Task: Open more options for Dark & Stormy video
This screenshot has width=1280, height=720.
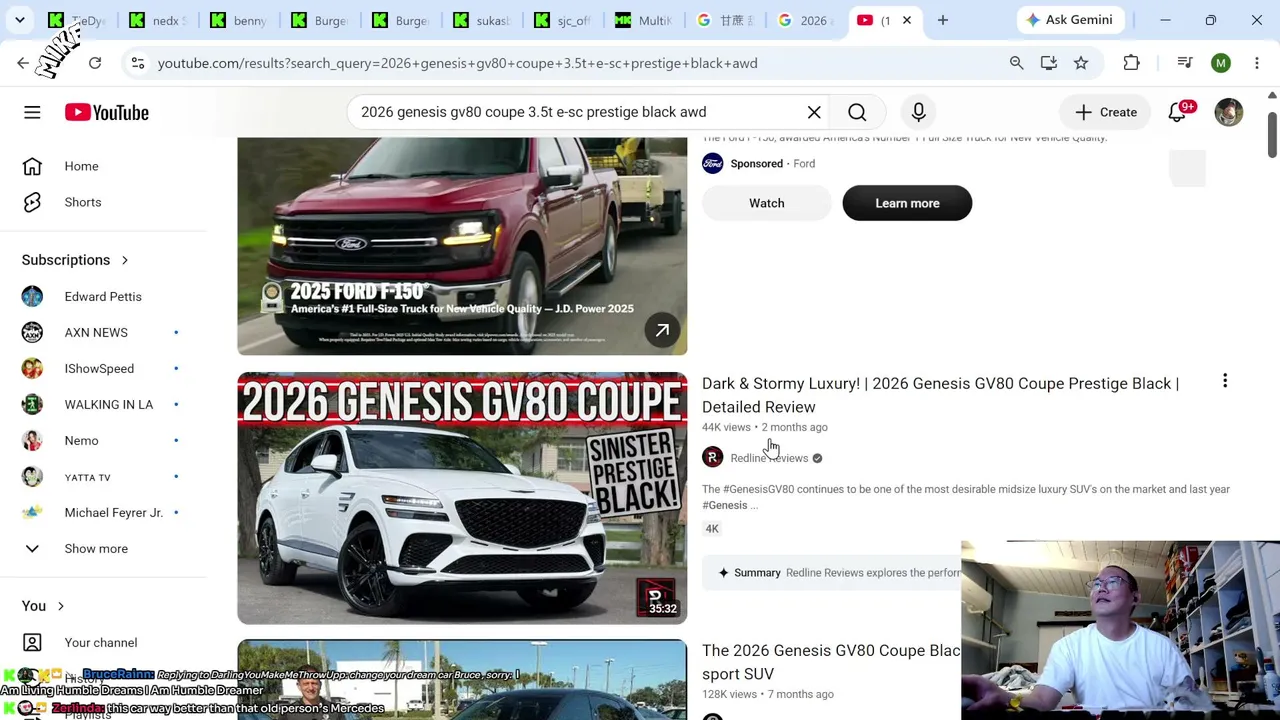Action: pyautogui.click(x=1225, y=381)
